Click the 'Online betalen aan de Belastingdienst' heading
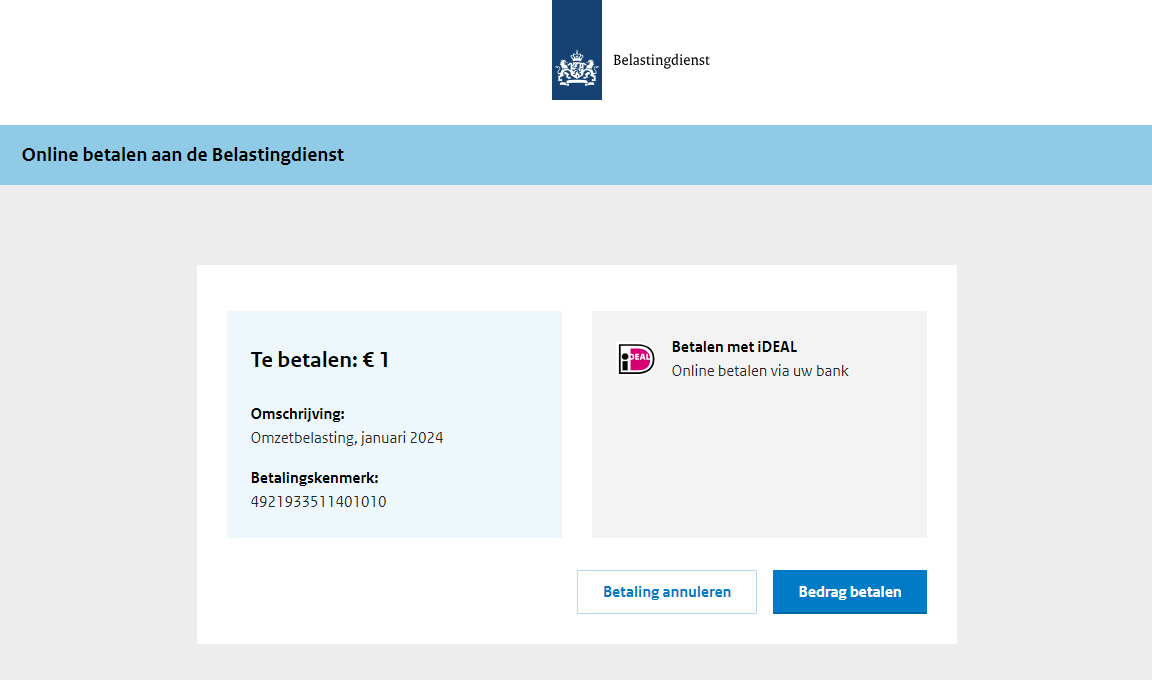 click(183, 155)
